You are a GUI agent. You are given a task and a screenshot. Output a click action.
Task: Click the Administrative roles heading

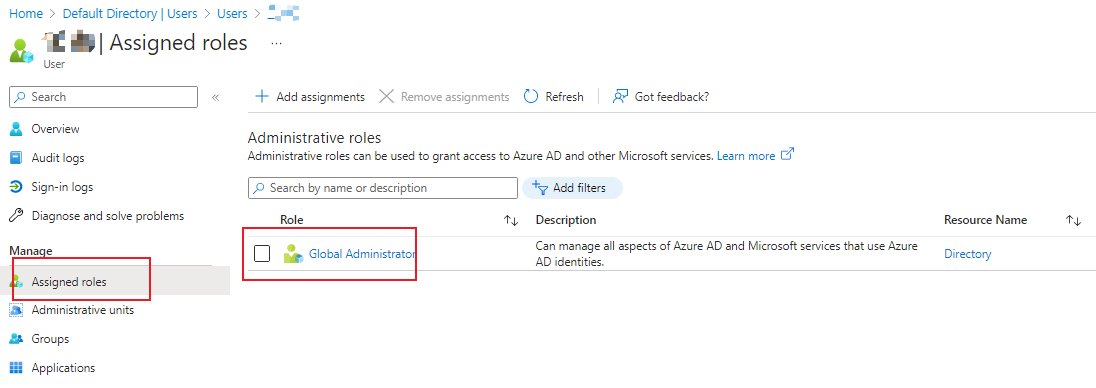(x=315, y=138)
